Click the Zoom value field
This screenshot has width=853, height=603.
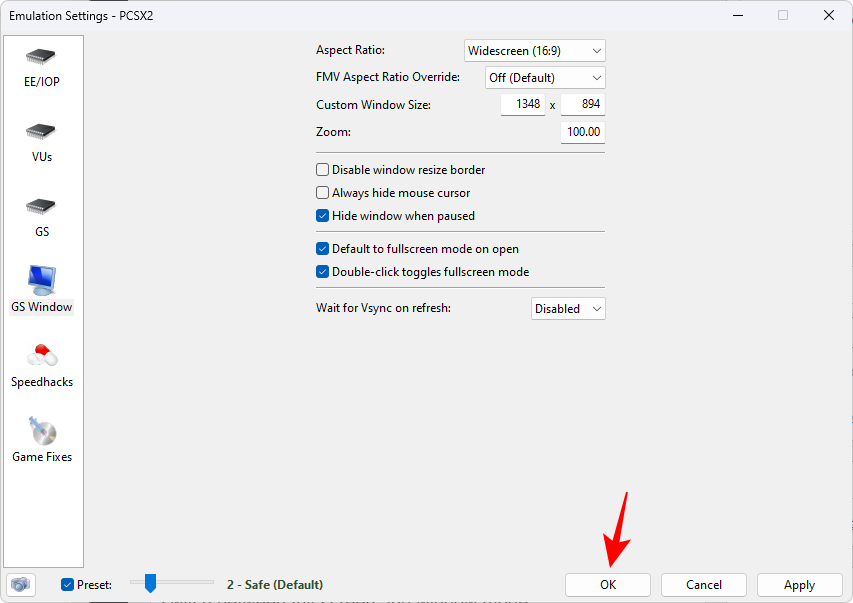point(583,132)
